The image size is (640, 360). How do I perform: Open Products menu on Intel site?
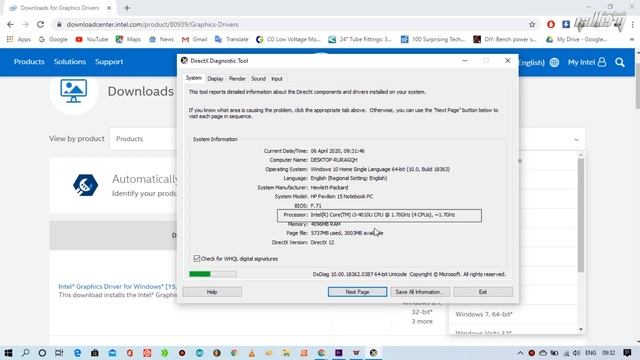[x=29, y=62]
